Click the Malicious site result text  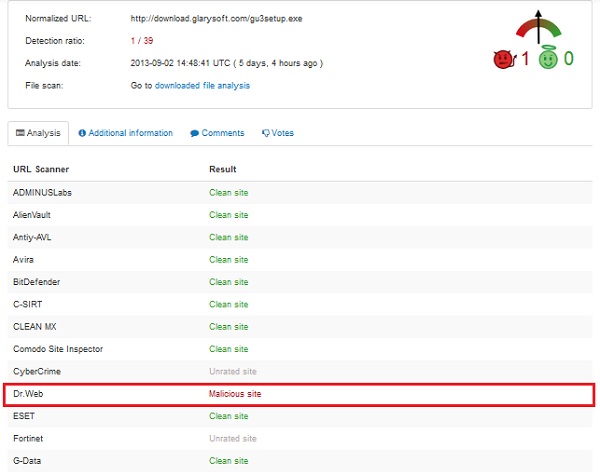(235, 394)
